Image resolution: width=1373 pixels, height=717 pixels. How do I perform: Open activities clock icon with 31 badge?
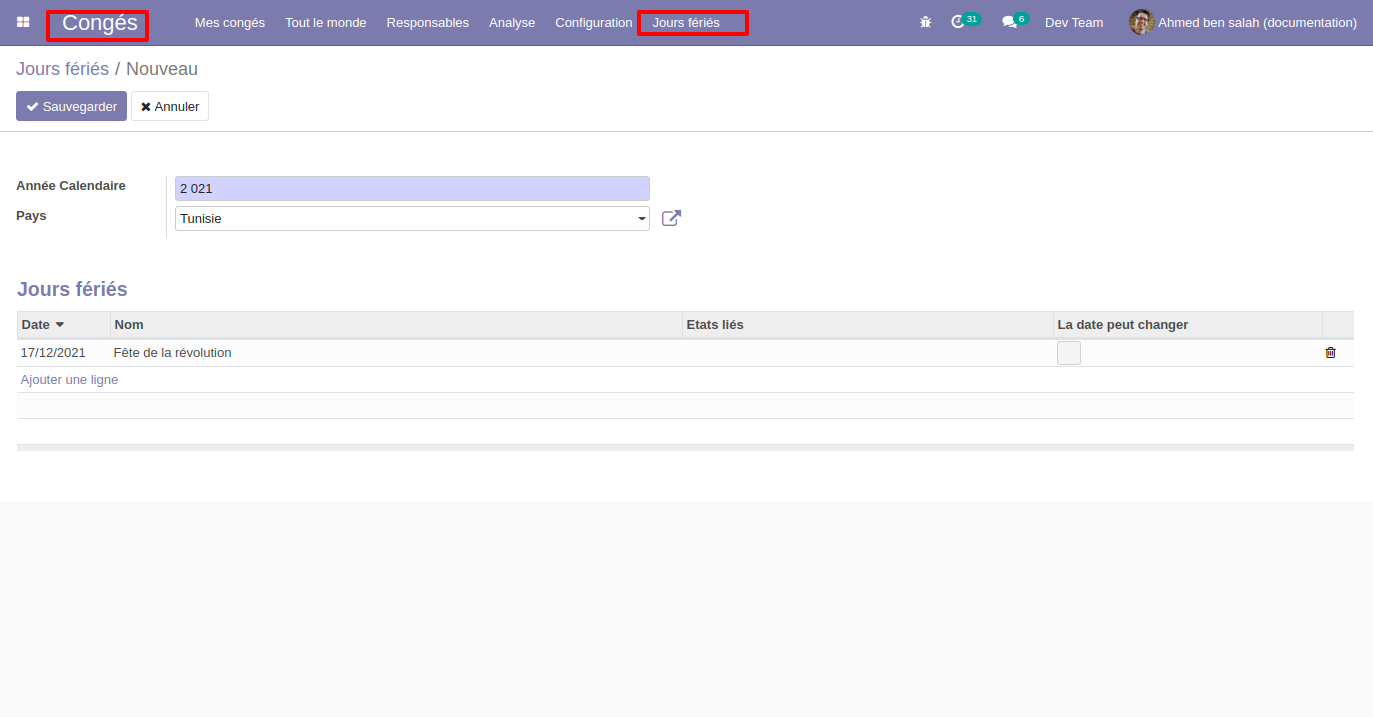coord(958,22)
